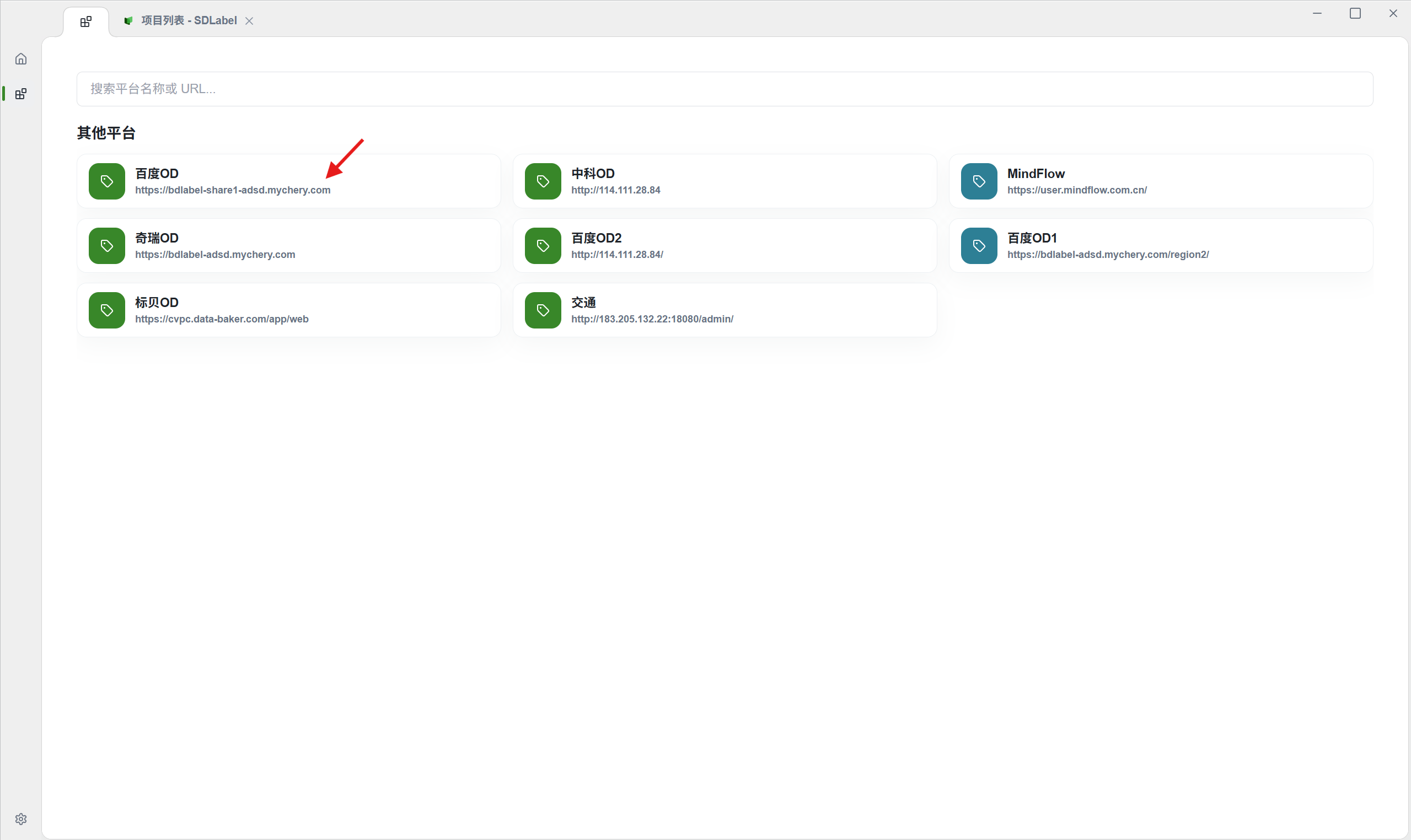Open the 中科OD platform title

(x=593, y=173)
